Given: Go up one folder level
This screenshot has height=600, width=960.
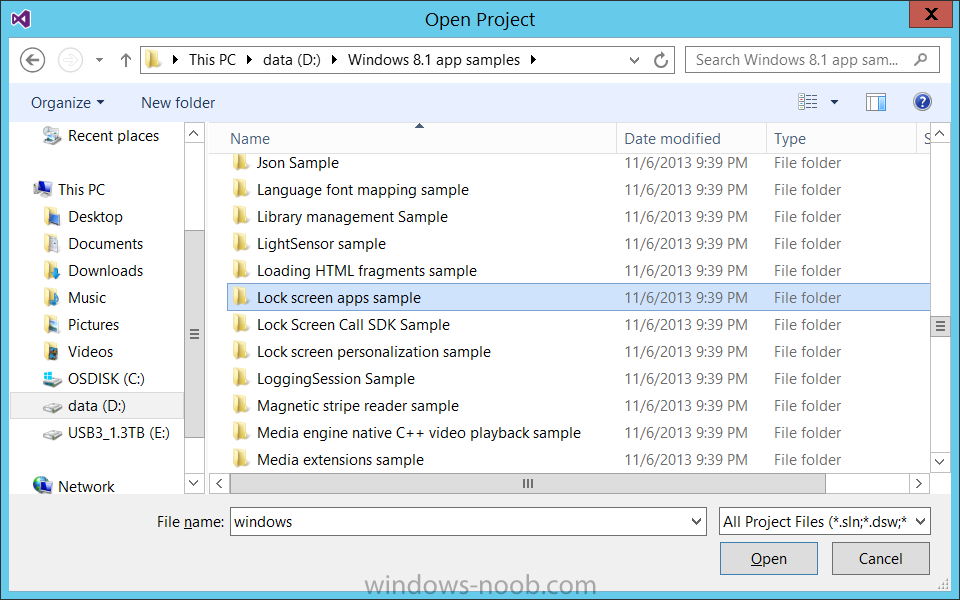Looking at the screenshot, I should click(126, 60).
